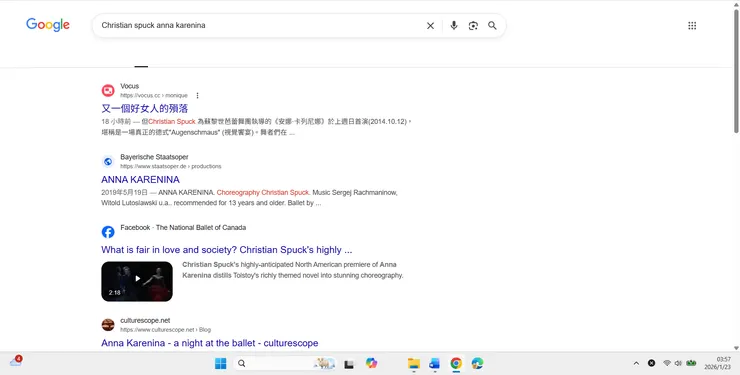
Task: Play the 2:18 video thumbnail
Action: click(137, 281)
